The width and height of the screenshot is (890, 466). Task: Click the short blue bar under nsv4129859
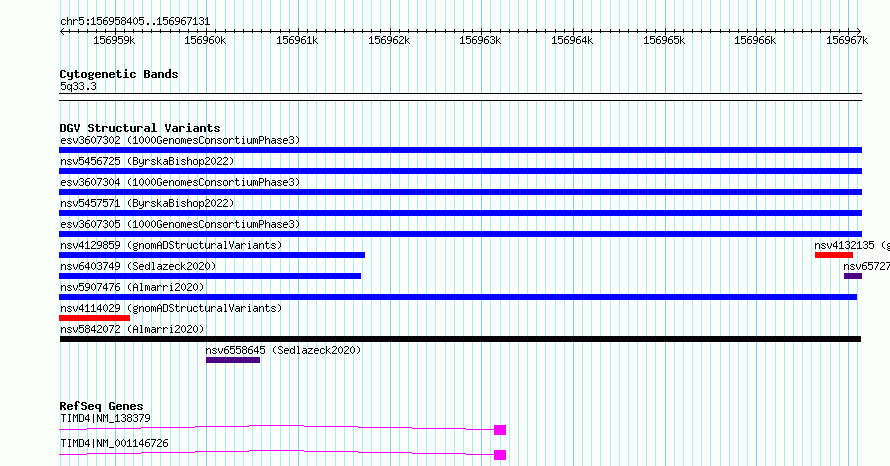pos(212,255)
